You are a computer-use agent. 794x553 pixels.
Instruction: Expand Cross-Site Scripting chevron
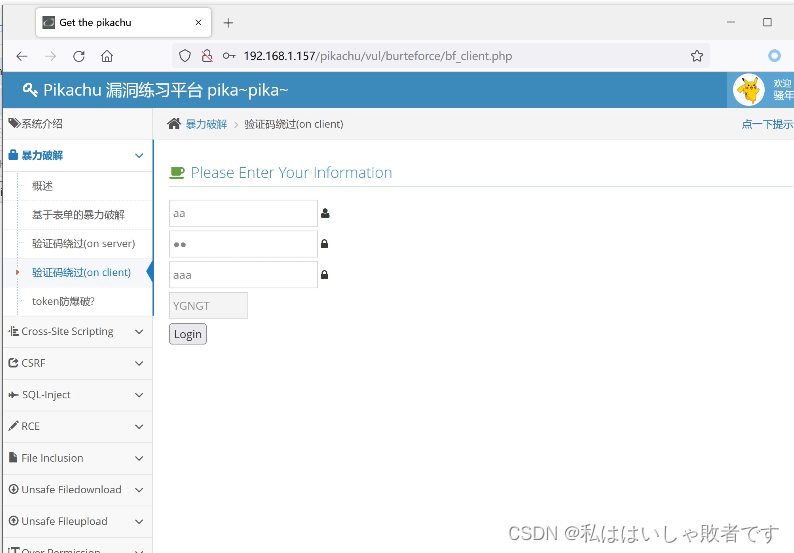(x=139, y=332)
